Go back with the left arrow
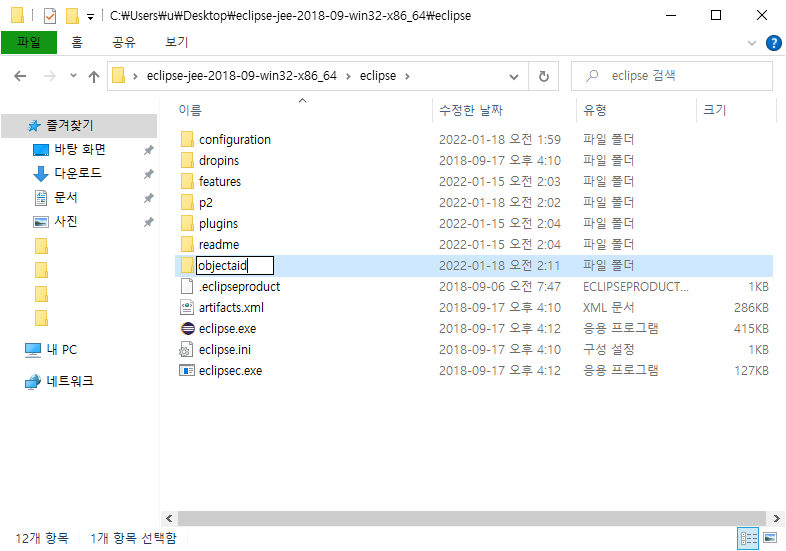 click(x=20, y=76)
